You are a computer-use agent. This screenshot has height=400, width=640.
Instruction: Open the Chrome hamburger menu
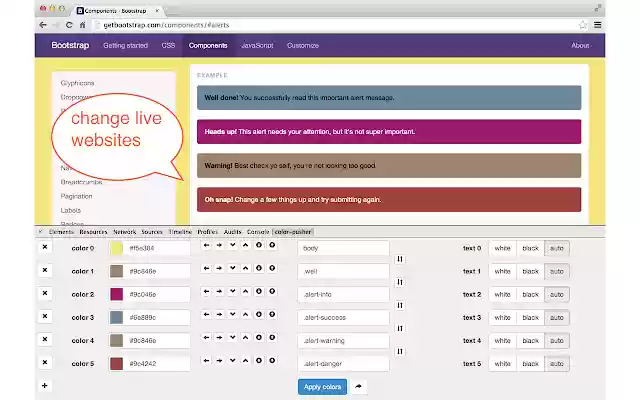click(598, 25)
